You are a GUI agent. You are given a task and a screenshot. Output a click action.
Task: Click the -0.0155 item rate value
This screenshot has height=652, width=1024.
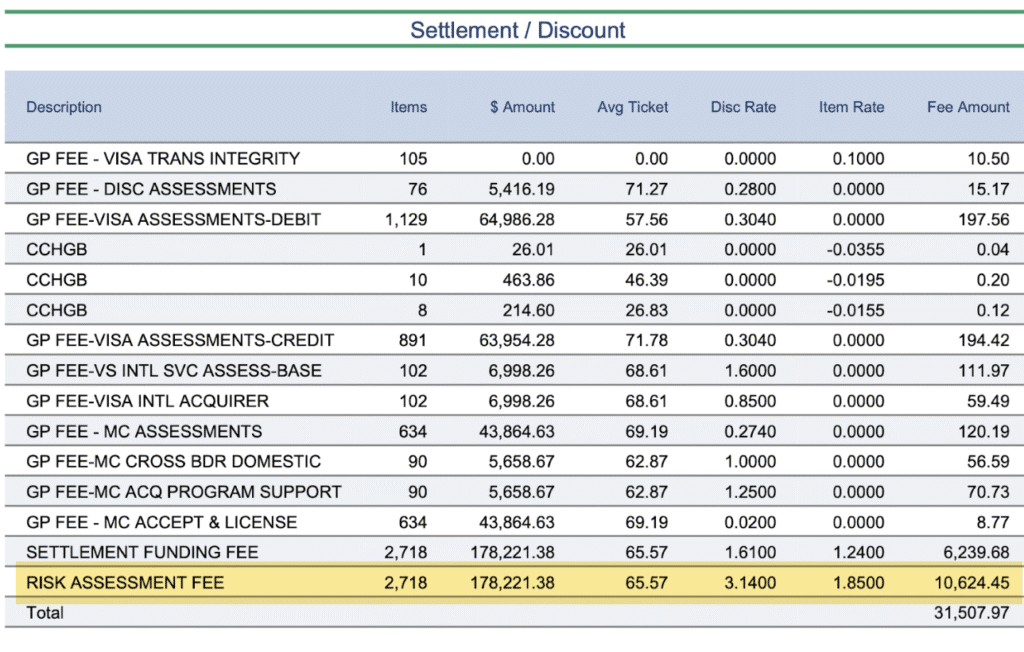coord(856,310)
